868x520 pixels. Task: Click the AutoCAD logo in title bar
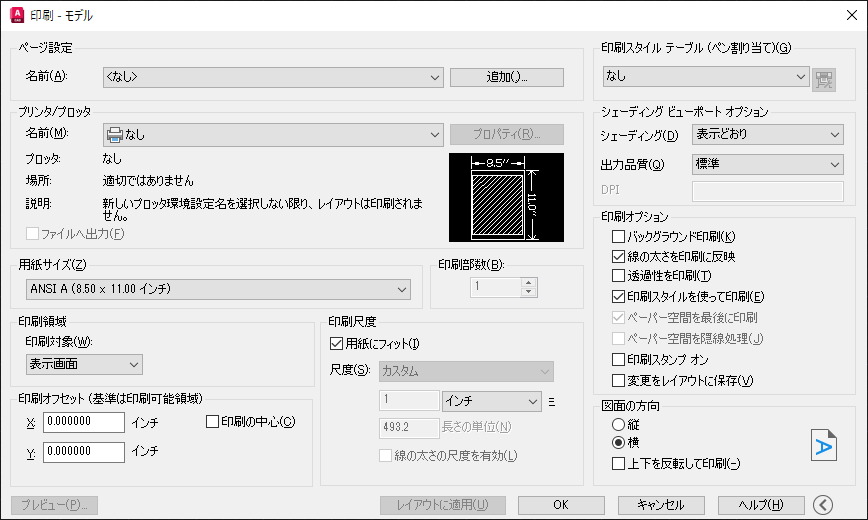tap(17, 16)
